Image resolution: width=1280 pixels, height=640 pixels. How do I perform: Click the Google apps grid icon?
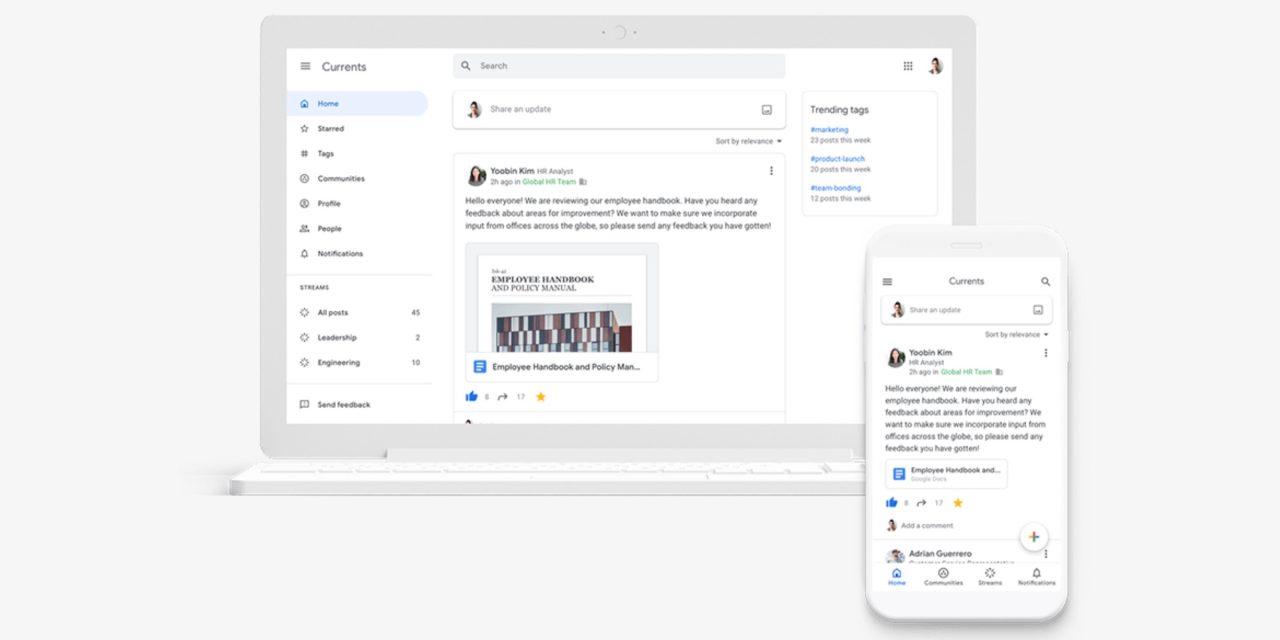click(908, 66)
